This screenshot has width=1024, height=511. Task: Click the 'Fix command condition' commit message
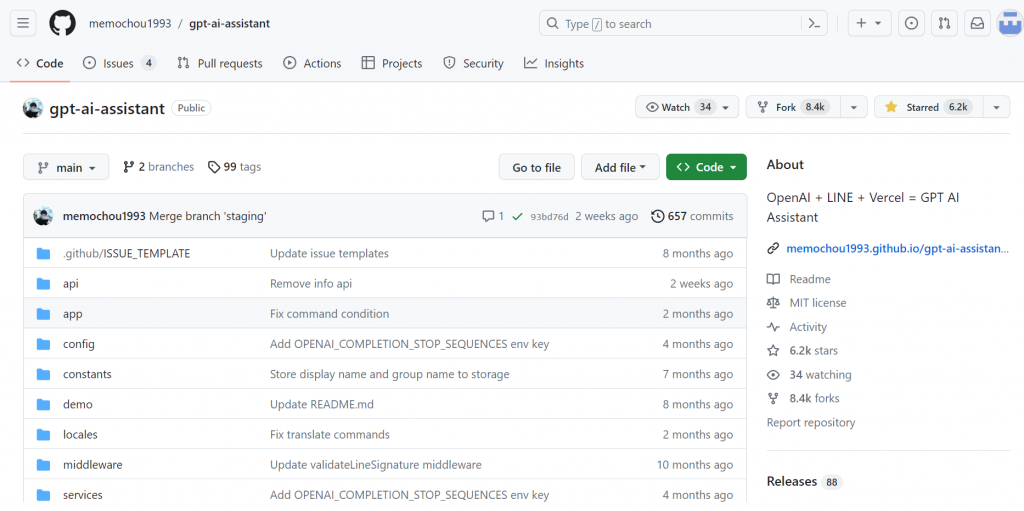point(330,314)
